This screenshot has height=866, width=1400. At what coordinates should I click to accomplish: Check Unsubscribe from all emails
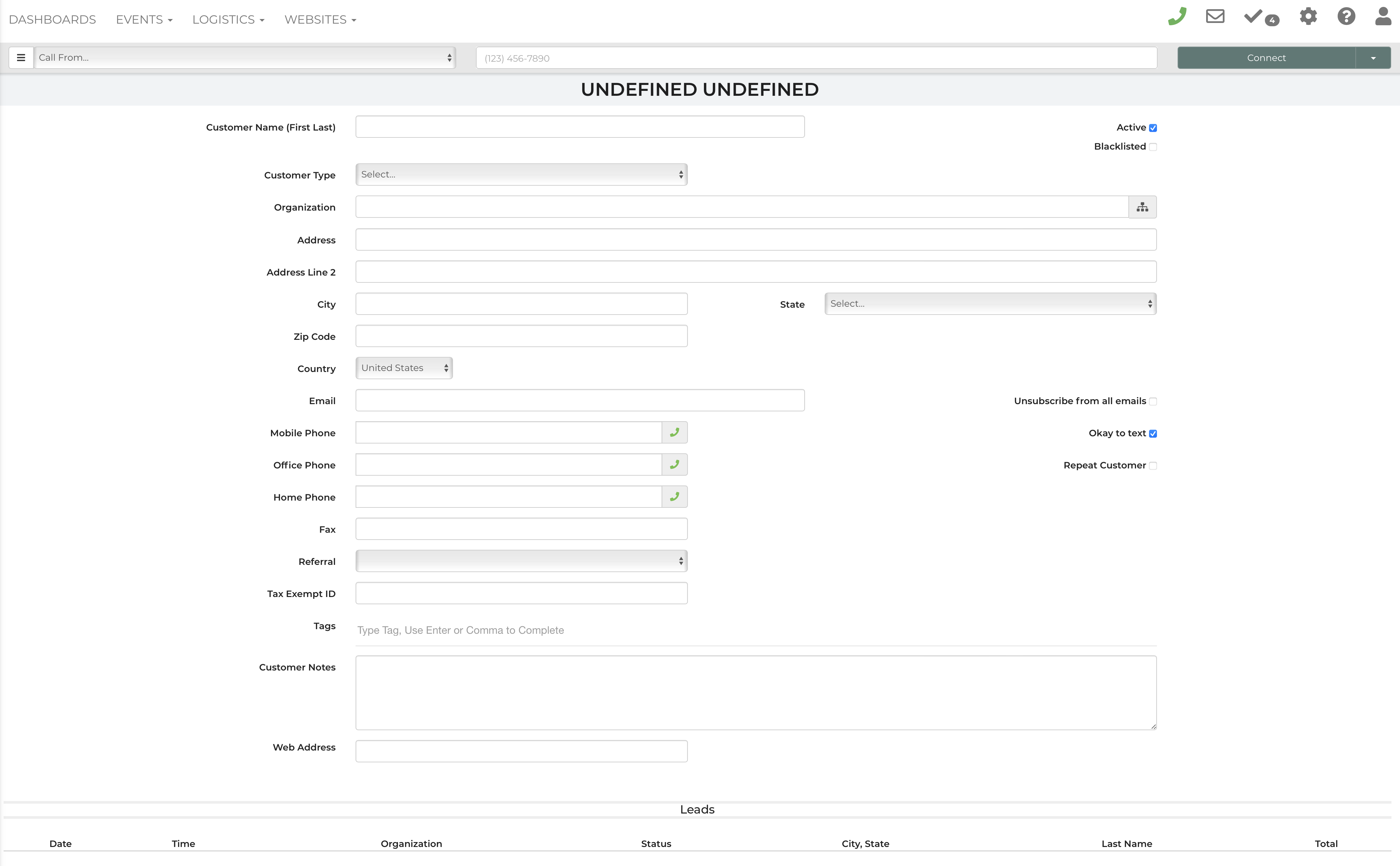[x=1153, y=402]
